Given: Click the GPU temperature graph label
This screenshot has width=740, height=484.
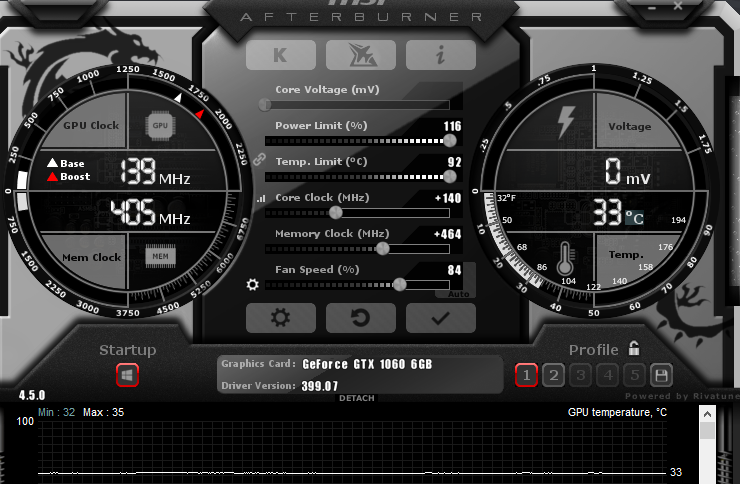Looking at the screenshot, I should [617, 412].
